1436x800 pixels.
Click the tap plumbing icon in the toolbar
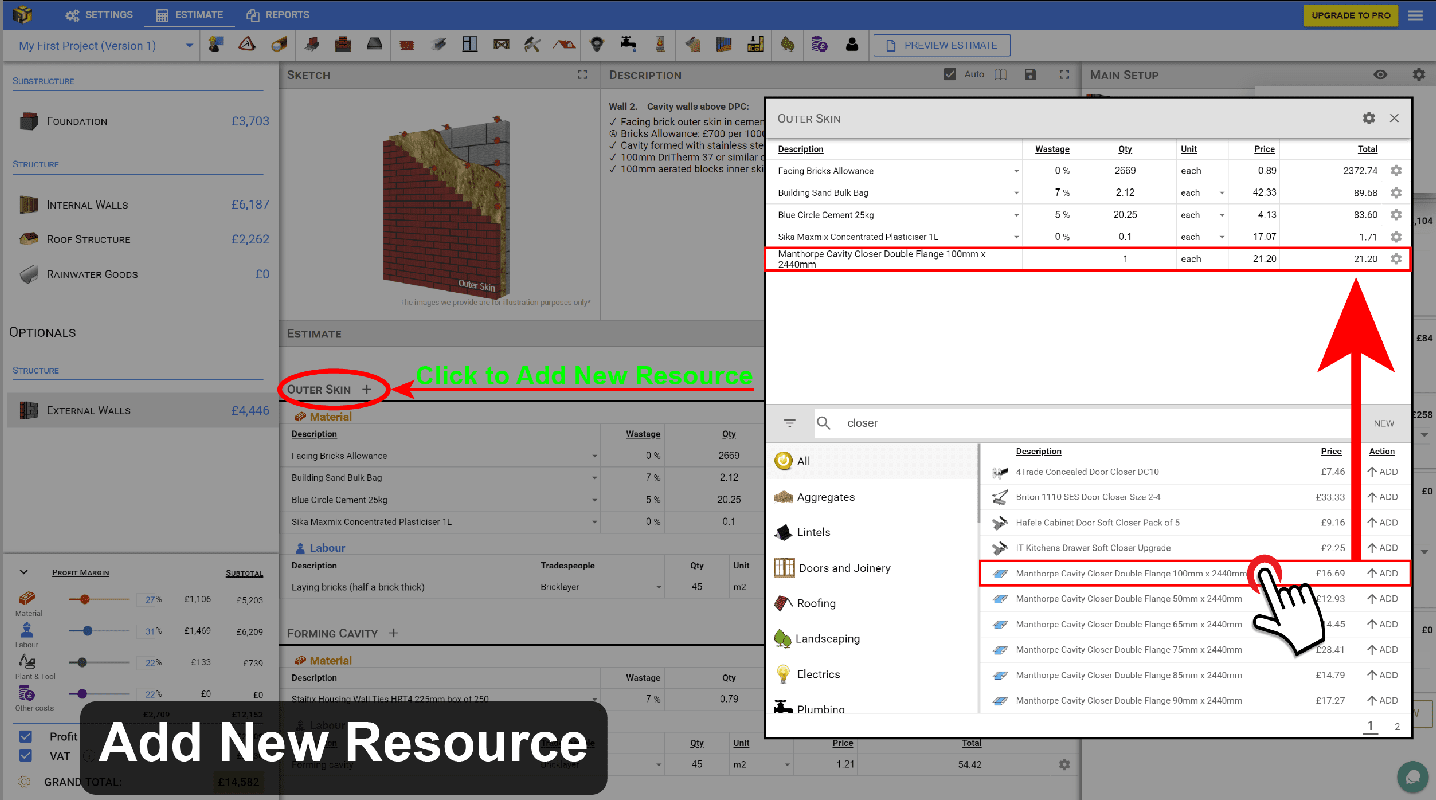pos(628,45)
